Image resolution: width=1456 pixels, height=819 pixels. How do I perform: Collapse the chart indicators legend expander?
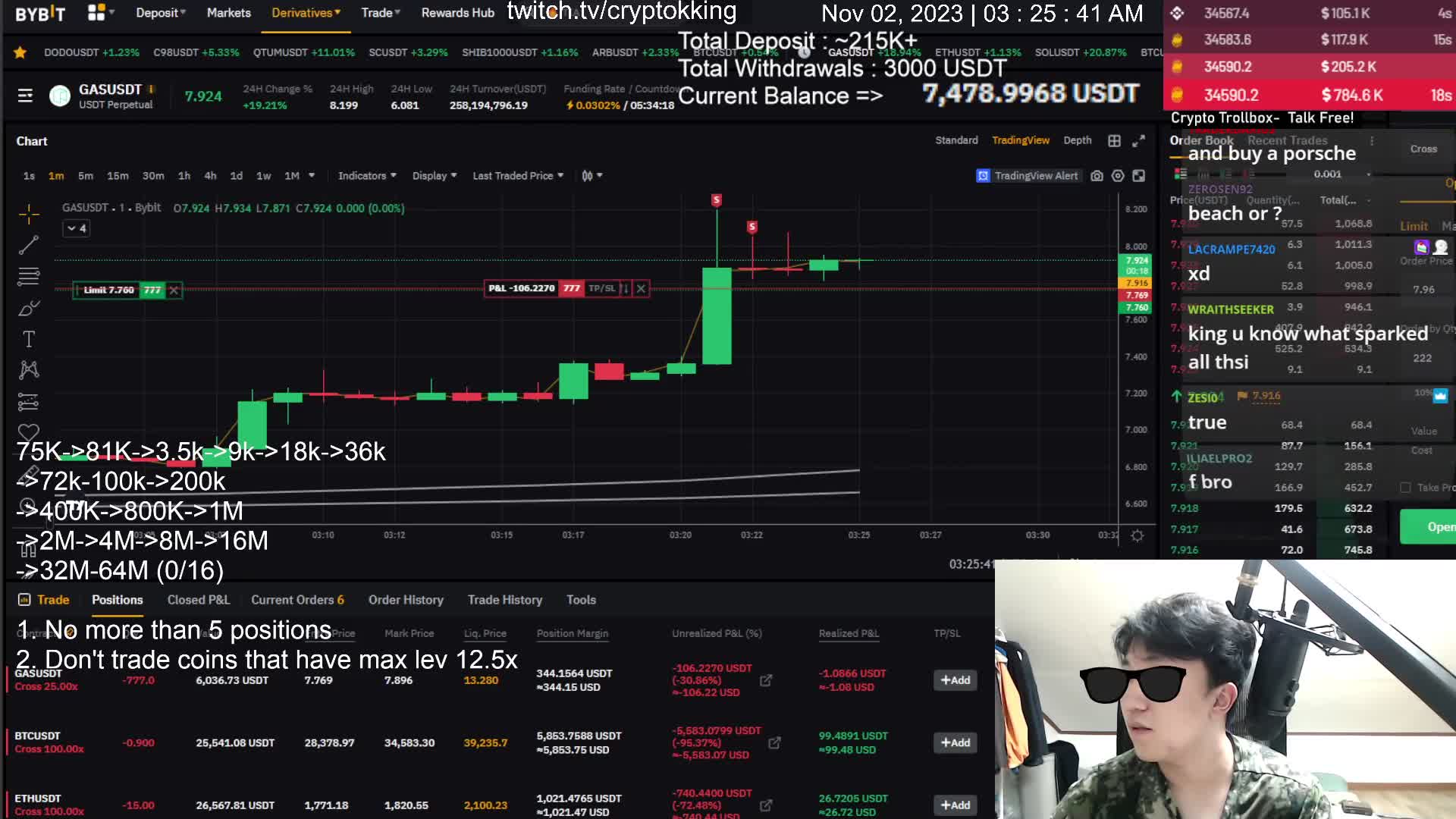click(x=77, y=228)
